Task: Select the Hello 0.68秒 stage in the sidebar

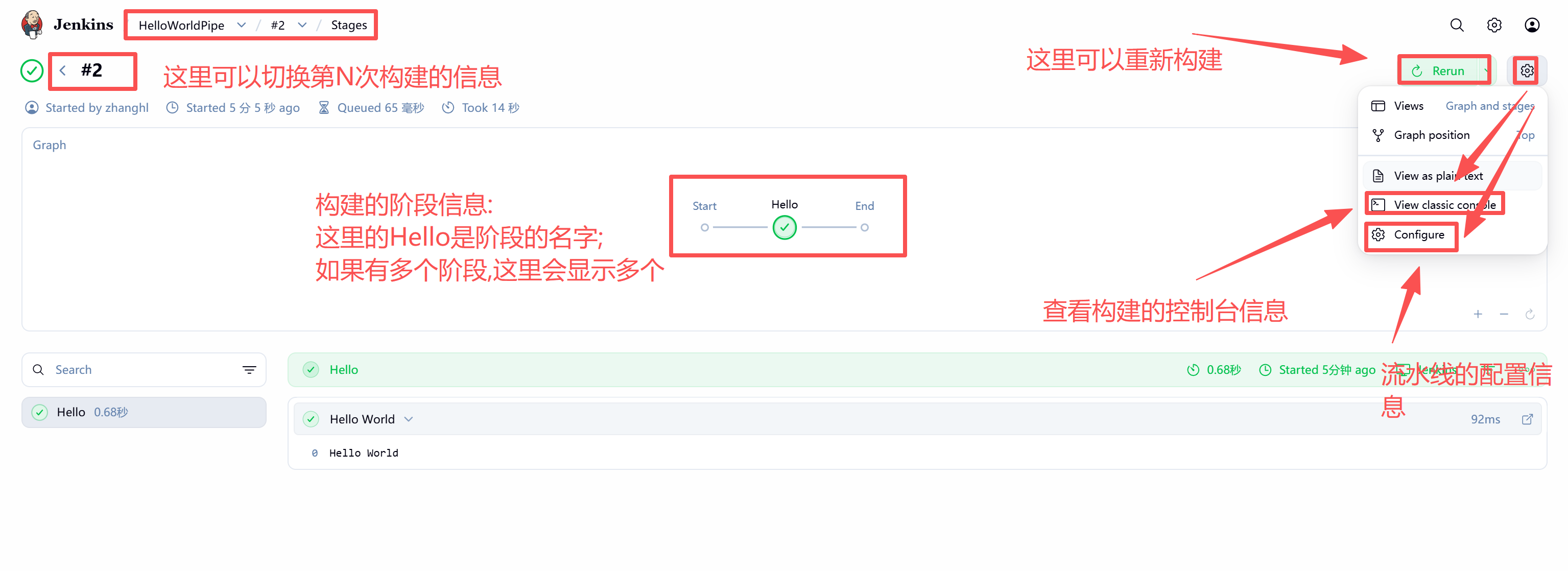Action: click(144, 412)
